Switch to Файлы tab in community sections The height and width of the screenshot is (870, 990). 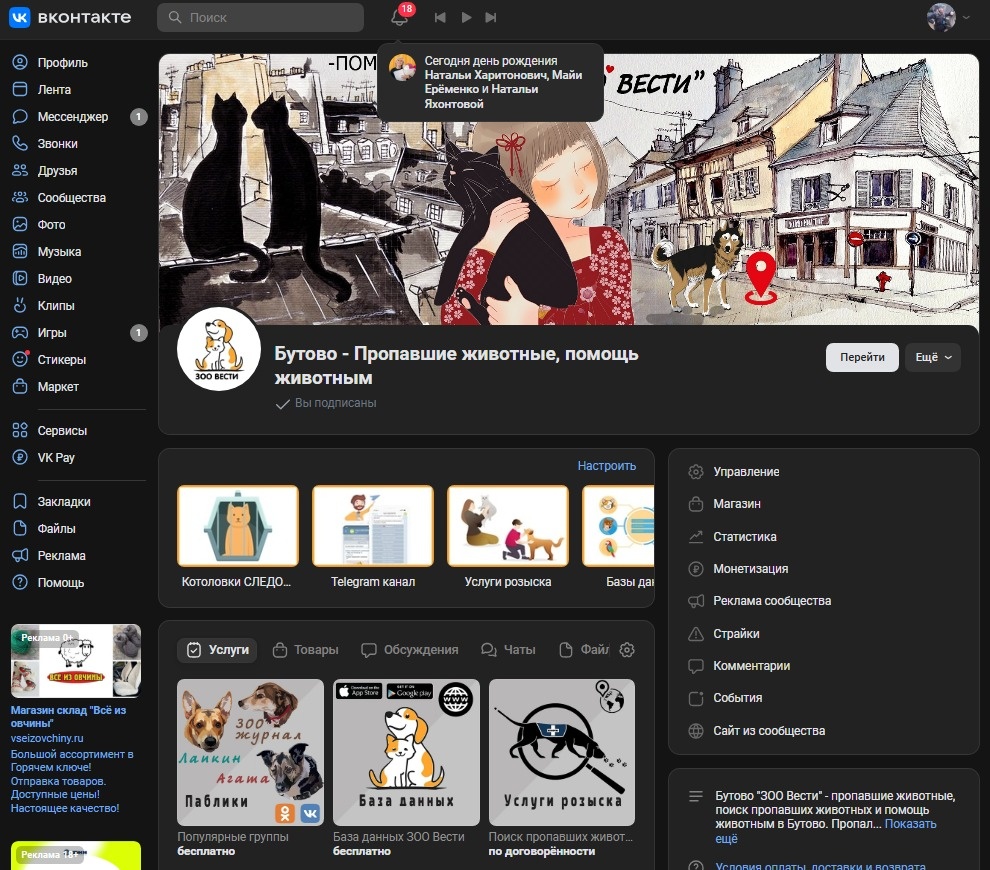coord(584,650)
